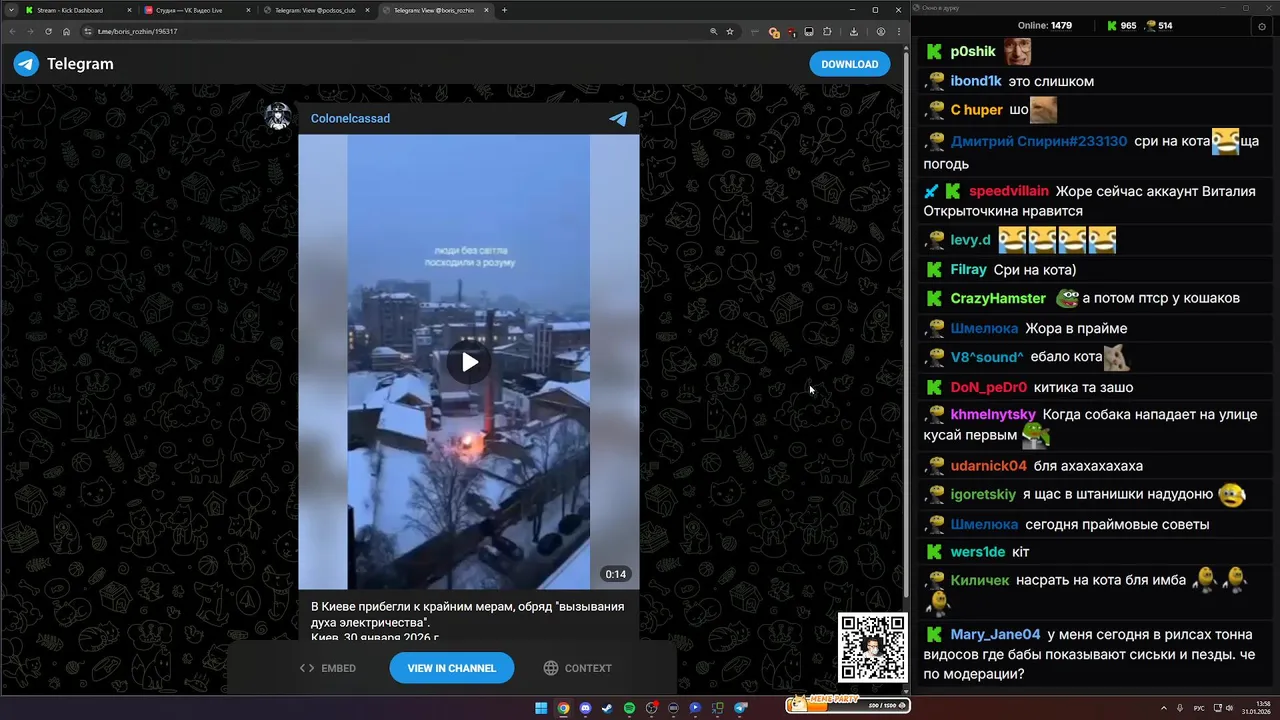Click username DoN_peDr0 in chat
Image resolution: width=1280 pixels, height=720 pixels.
tap(989, 387)
